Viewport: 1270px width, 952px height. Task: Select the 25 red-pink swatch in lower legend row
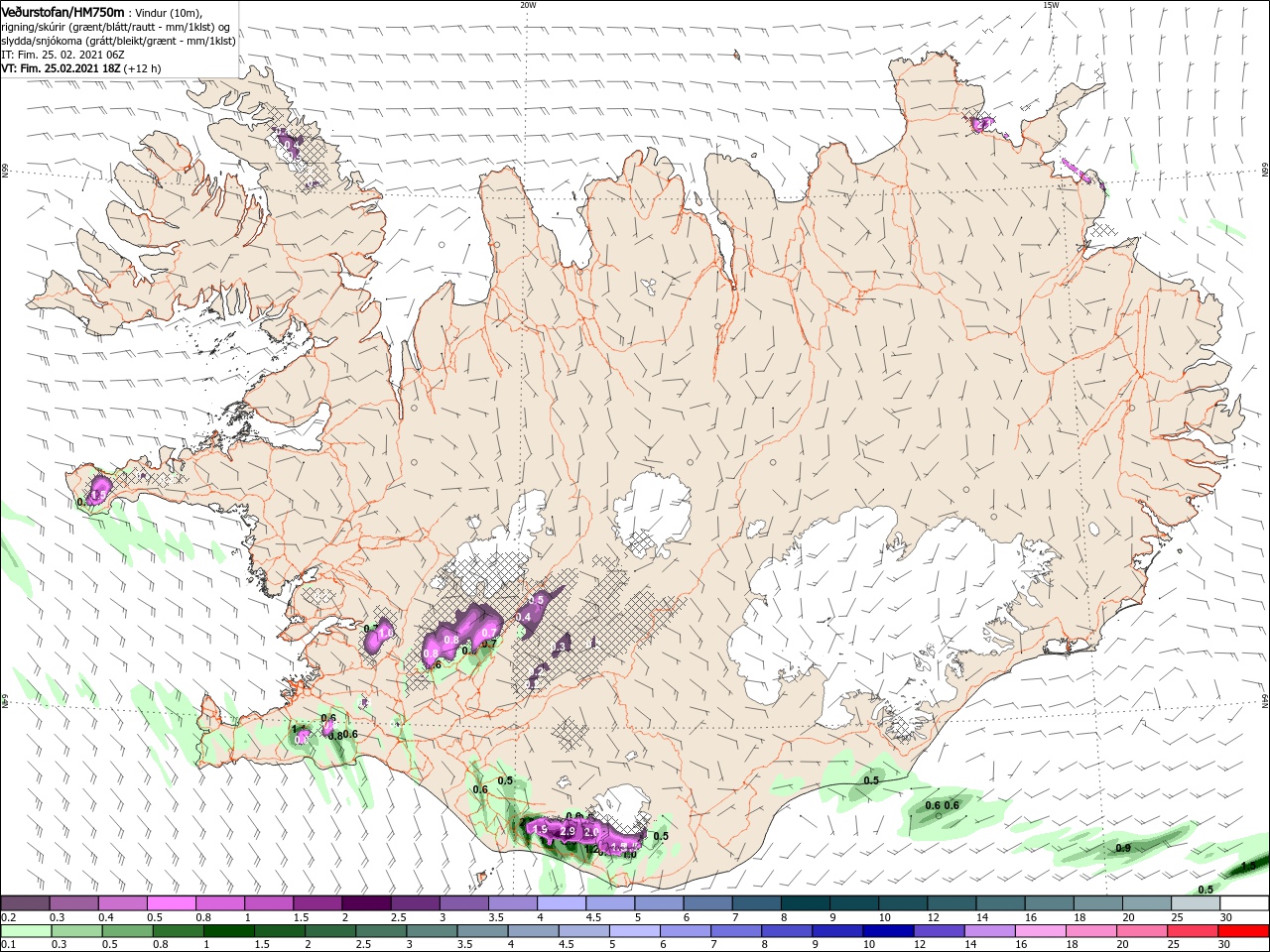[x=1194, y=931]
